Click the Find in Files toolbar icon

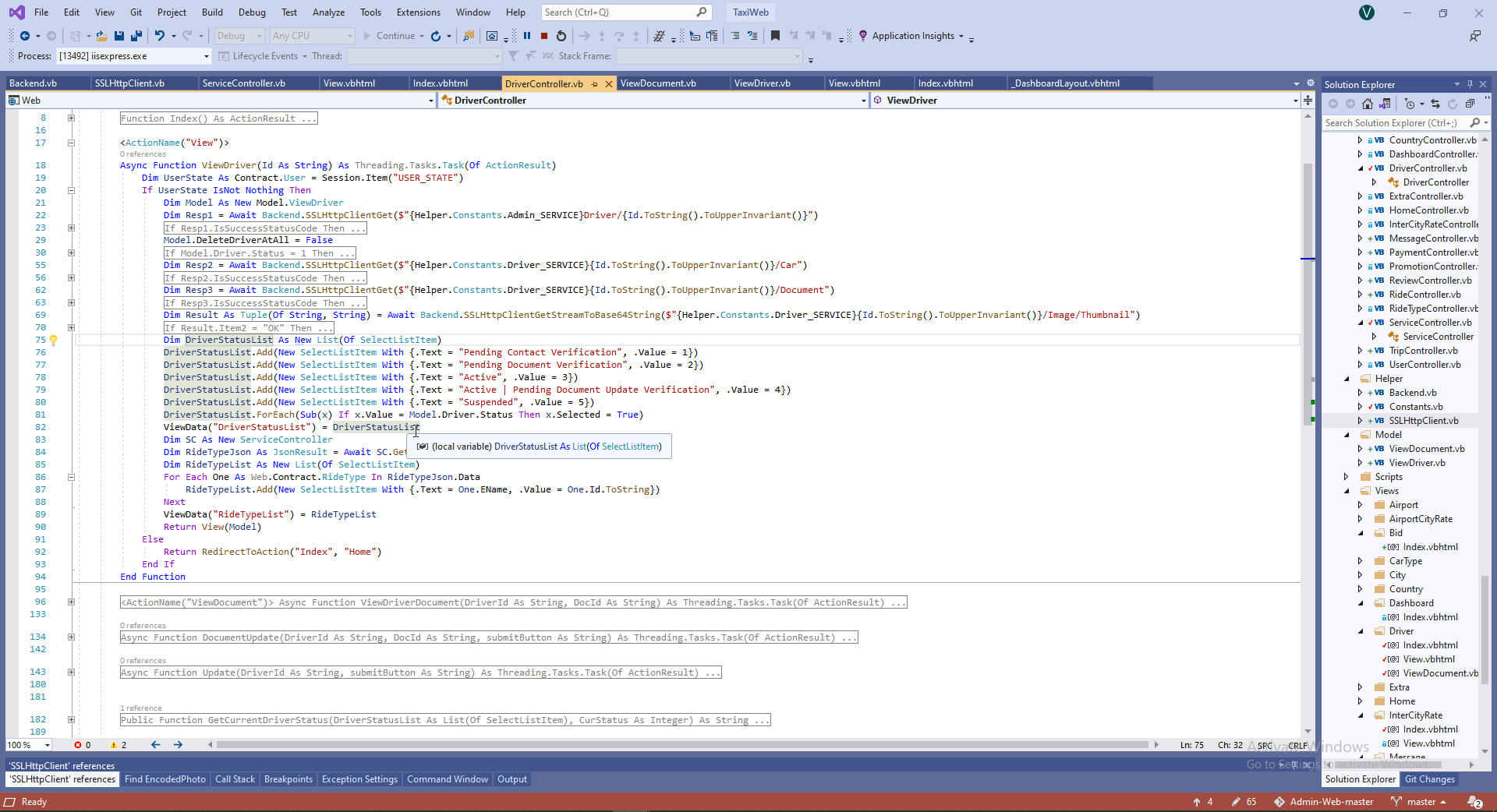(469, 36)
